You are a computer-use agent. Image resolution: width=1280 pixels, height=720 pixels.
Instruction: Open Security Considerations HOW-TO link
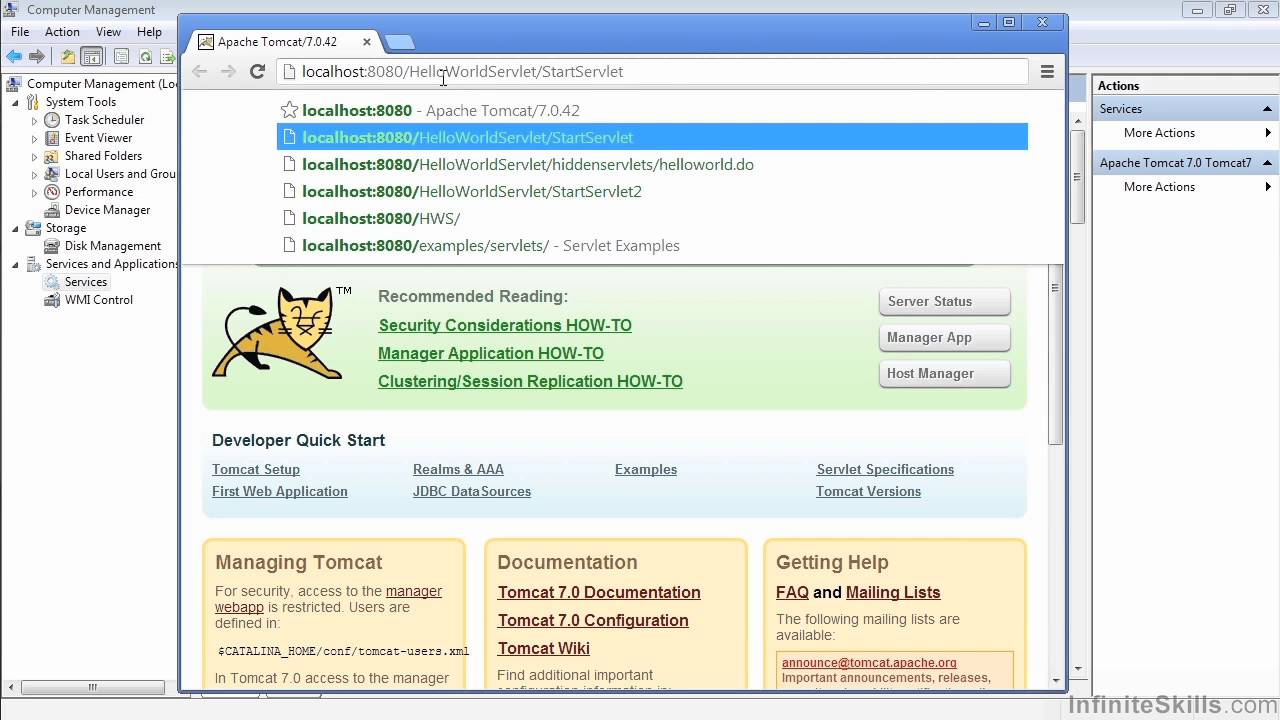coord(505,325)
